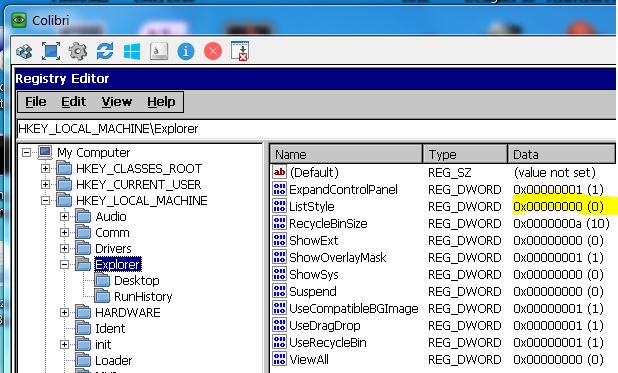Open settings gear in Colibri toolbar

(x=78, y=51)
